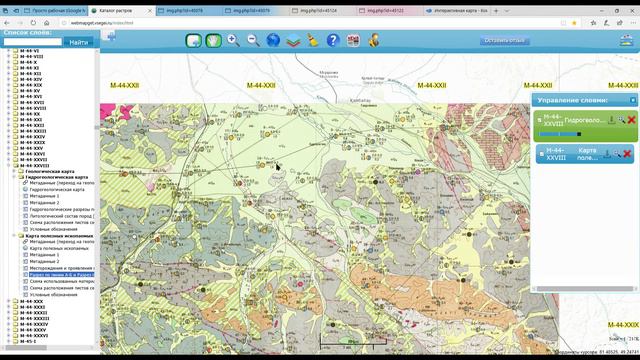Go to browser home page icon
Viewport: 640px width, 360px height.
click(47, 23)
